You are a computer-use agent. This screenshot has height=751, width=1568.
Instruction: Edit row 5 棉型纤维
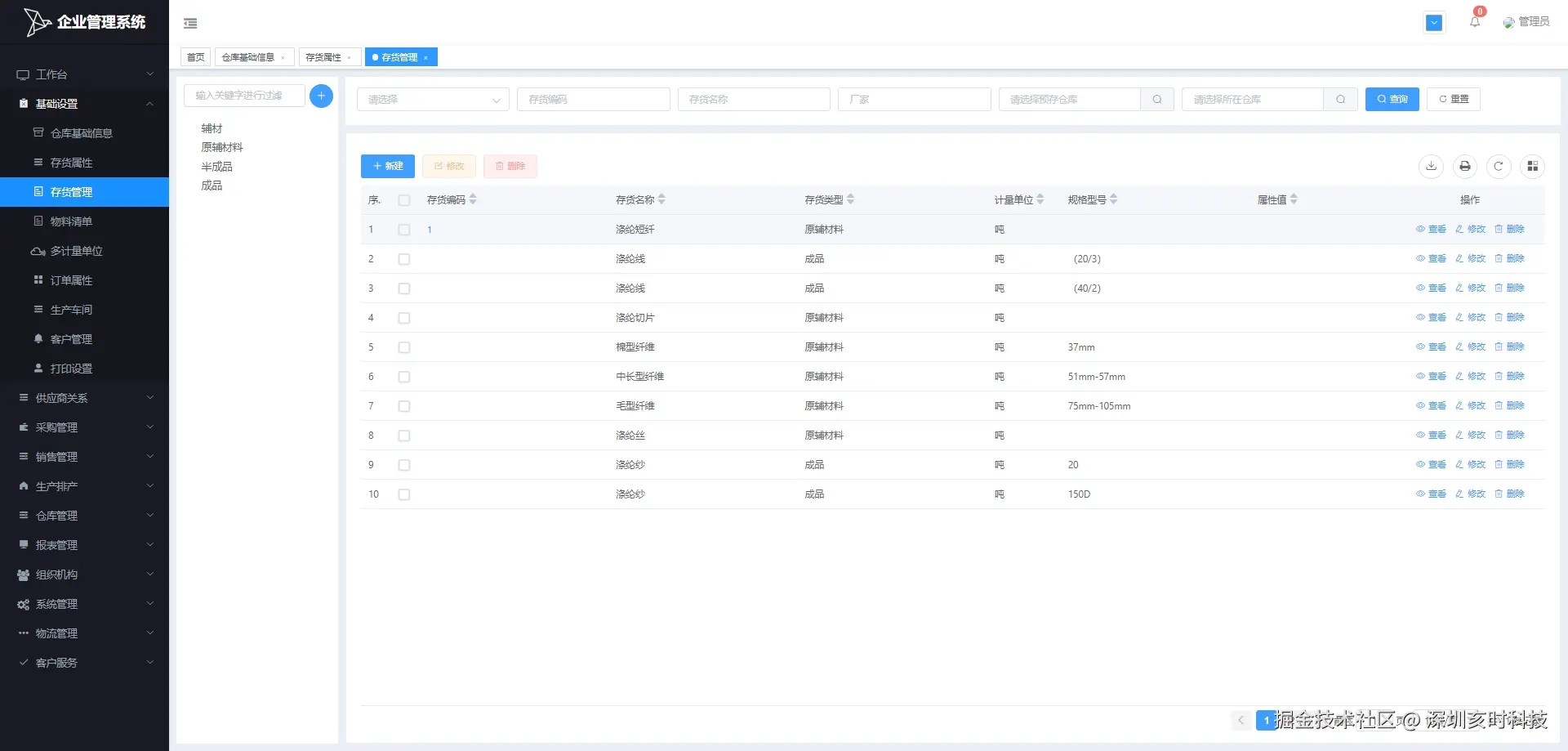pos(1470,347)
